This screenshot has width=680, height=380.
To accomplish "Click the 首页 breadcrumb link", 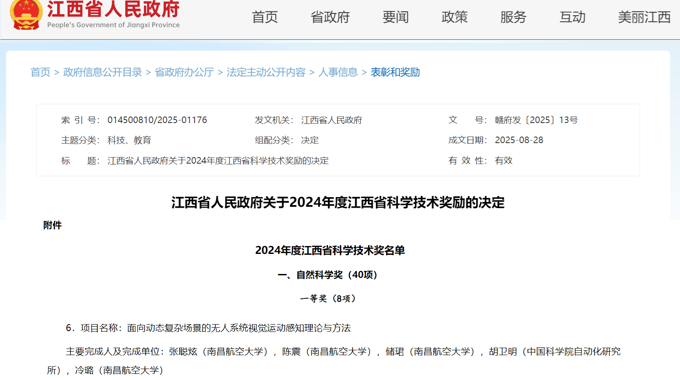I will pos(40,72).
